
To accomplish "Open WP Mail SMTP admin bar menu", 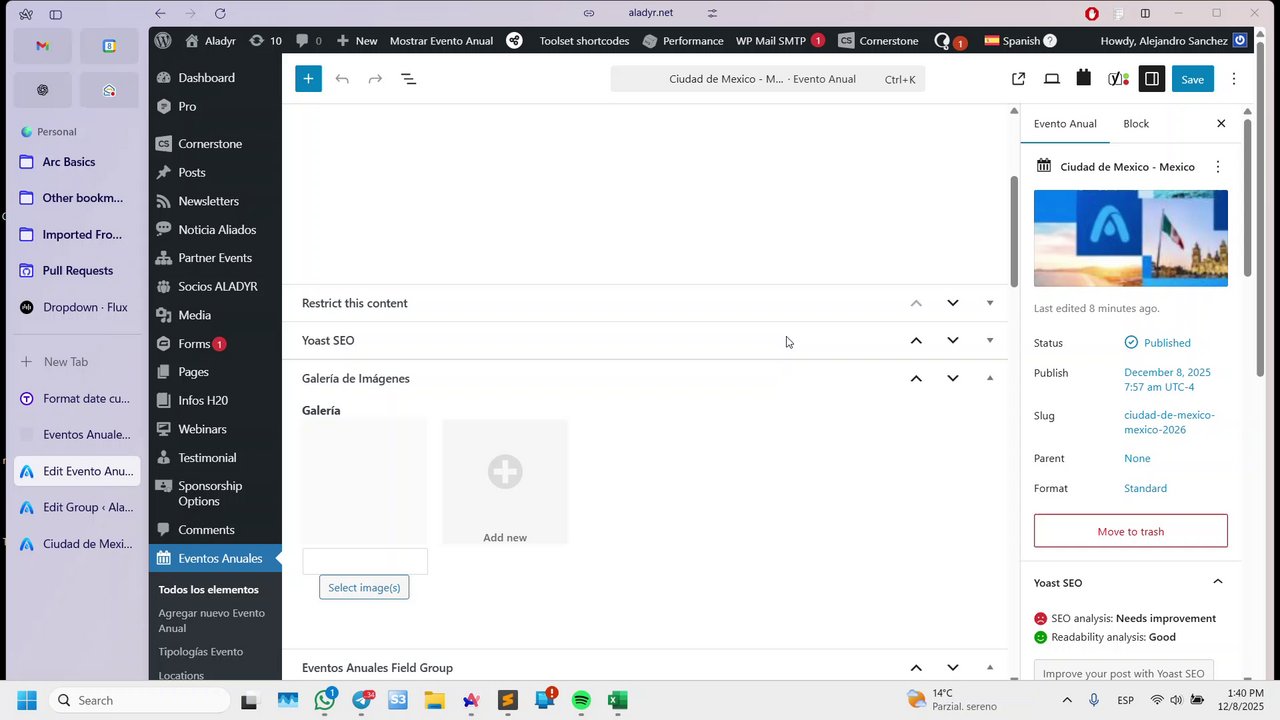I will pos(779,41).
